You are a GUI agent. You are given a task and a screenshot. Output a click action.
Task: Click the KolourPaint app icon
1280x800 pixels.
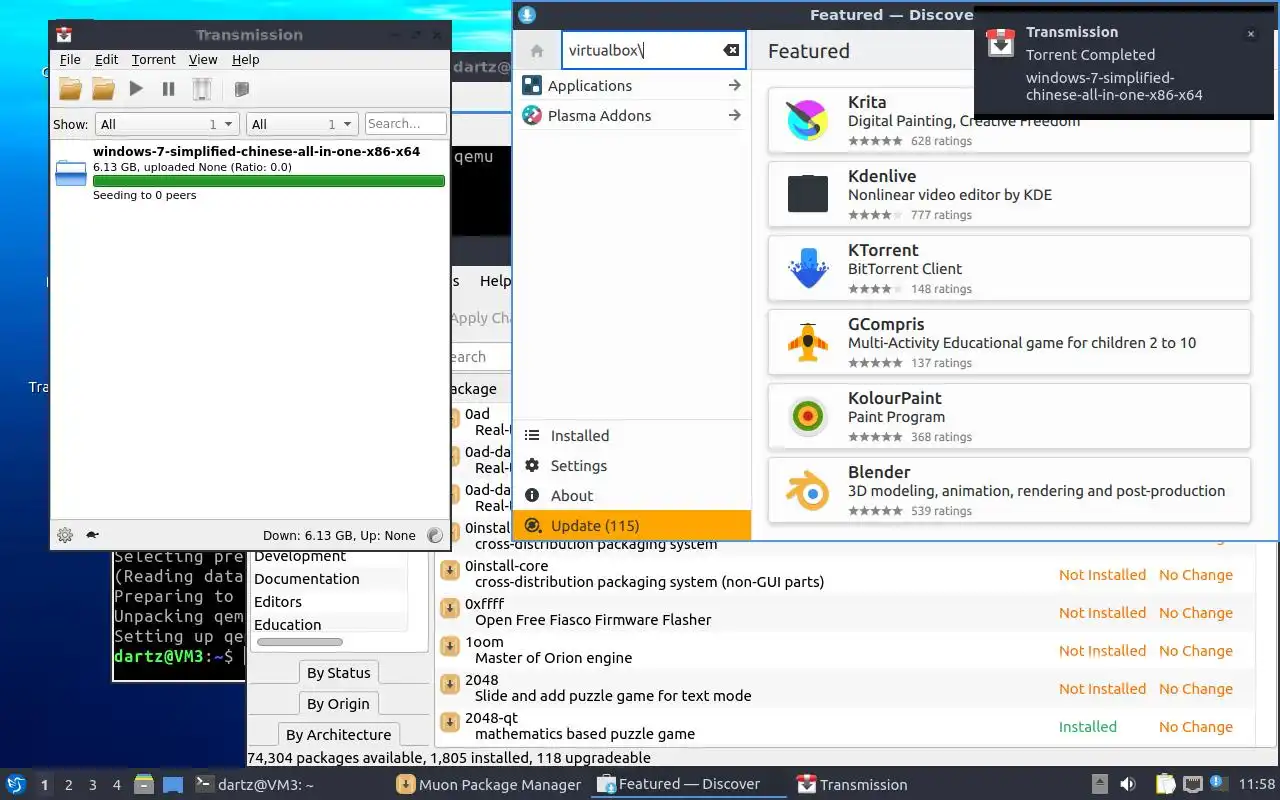[x=807, y=416]
